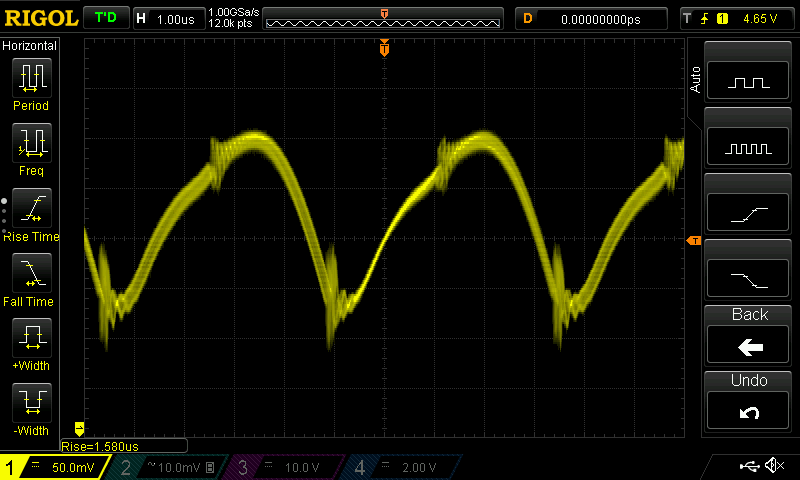Click the 1.00GSa/s sample rate readout
Image resolution: width=800 pixels, height=480 pixels.
(234, 12)
